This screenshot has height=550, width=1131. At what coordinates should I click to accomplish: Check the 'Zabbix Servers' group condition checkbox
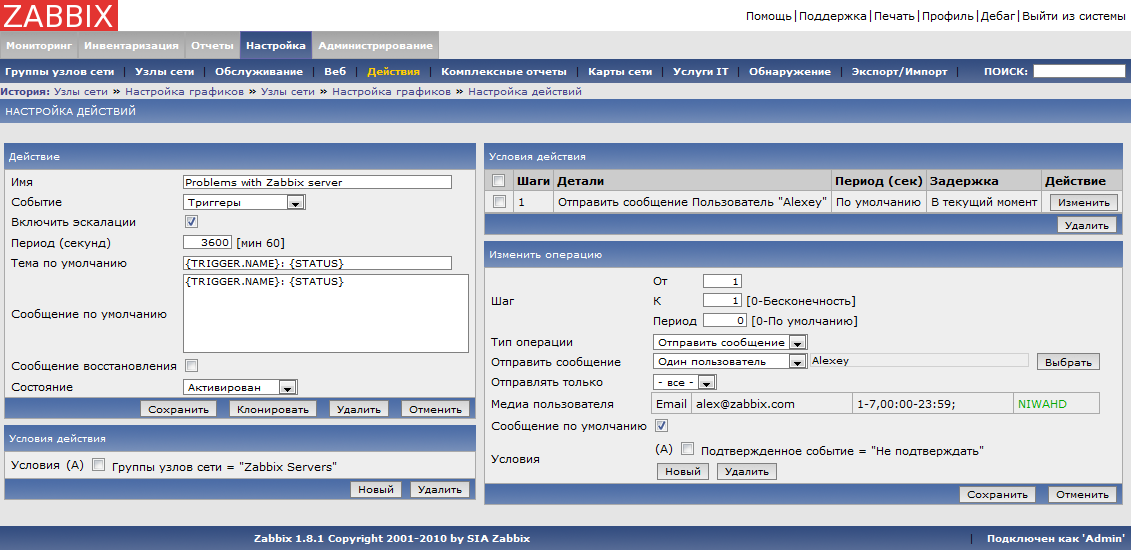click(x=99, y=466)
